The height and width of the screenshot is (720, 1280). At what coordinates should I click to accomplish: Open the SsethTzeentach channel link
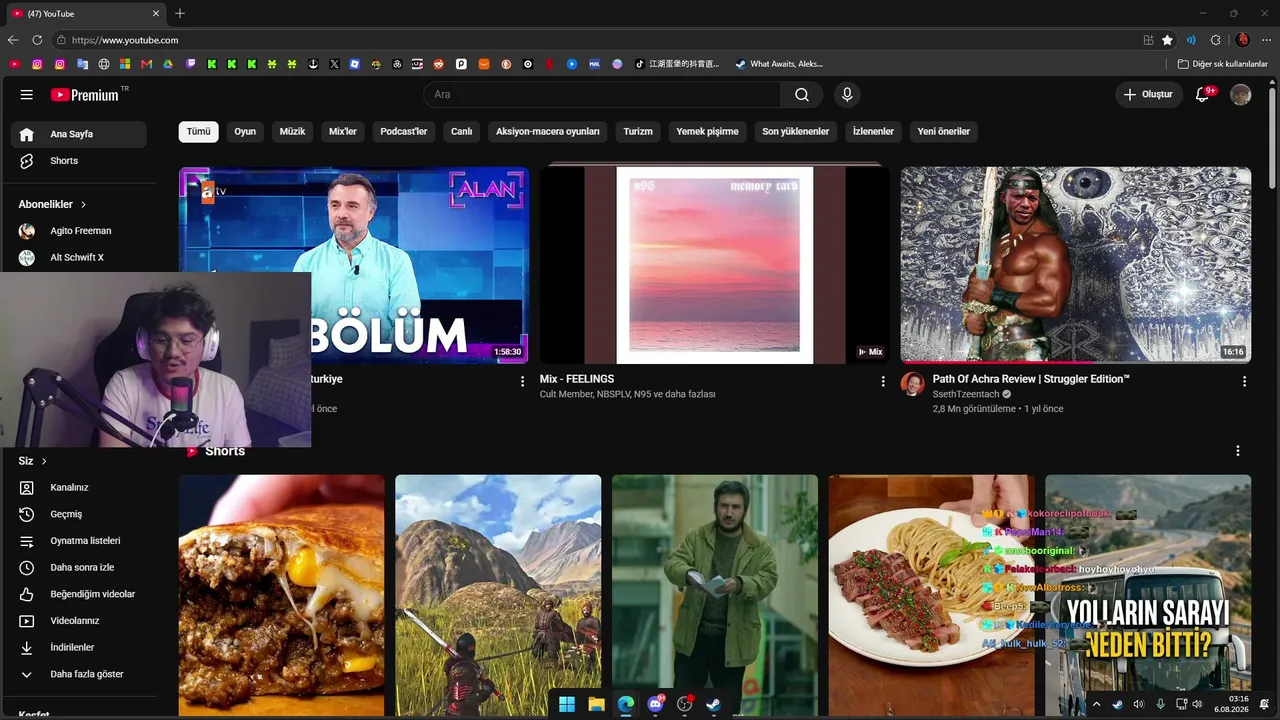tap(966, 394)
